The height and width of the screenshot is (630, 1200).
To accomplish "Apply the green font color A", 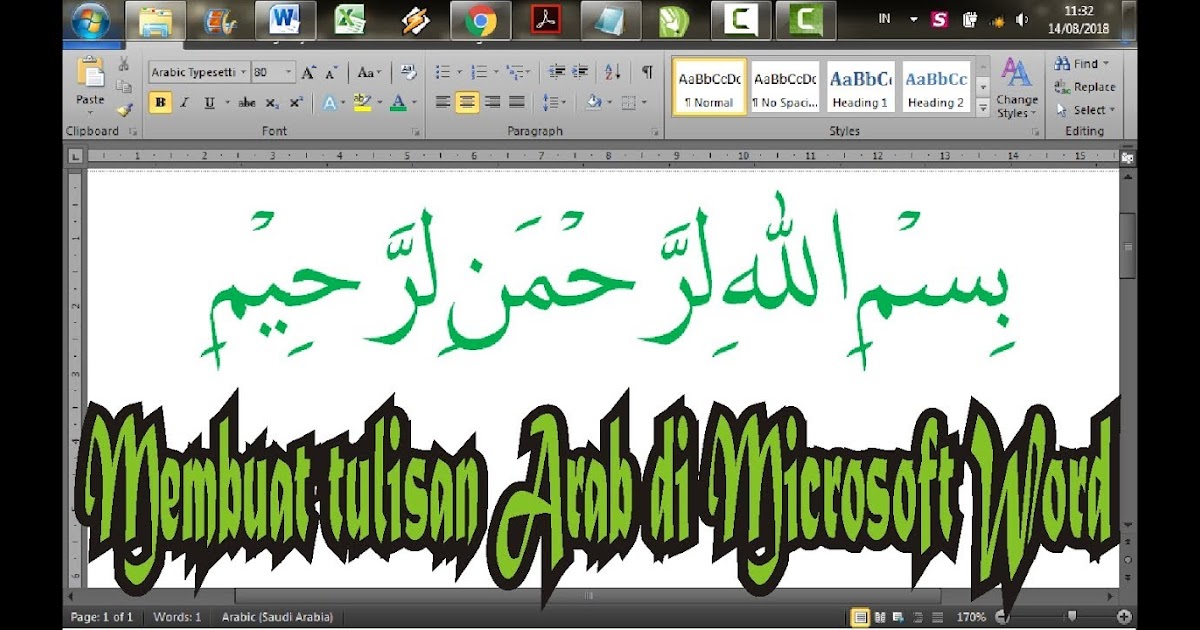I will pyautogui.click(x=398, y=102).
